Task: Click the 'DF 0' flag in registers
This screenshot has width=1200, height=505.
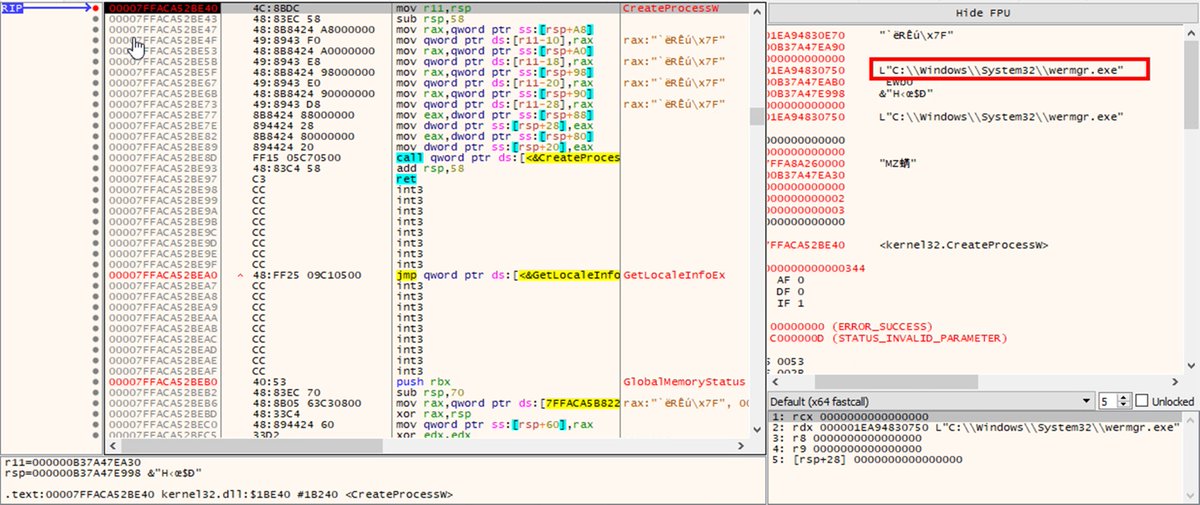Action: click(790, 291)
